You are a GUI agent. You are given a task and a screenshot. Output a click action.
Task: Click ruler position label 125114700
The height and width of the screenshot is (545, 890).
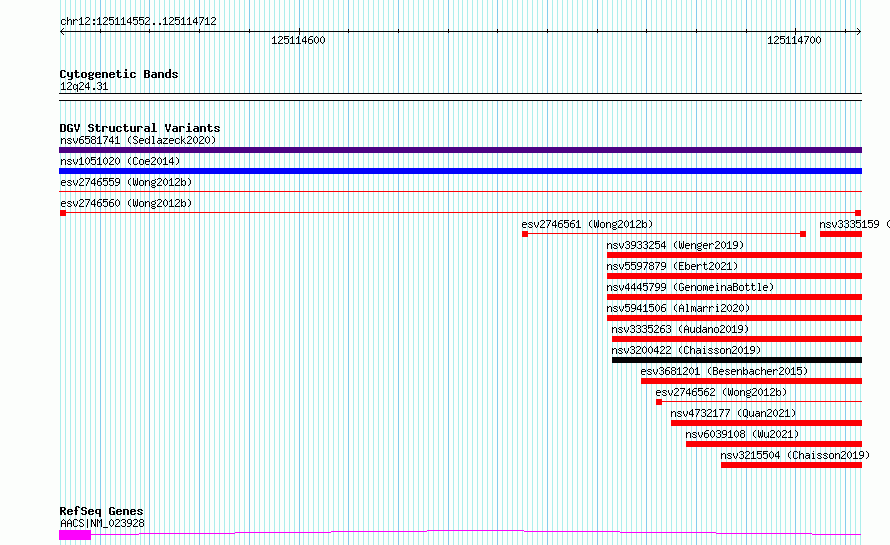pos(794,40)
